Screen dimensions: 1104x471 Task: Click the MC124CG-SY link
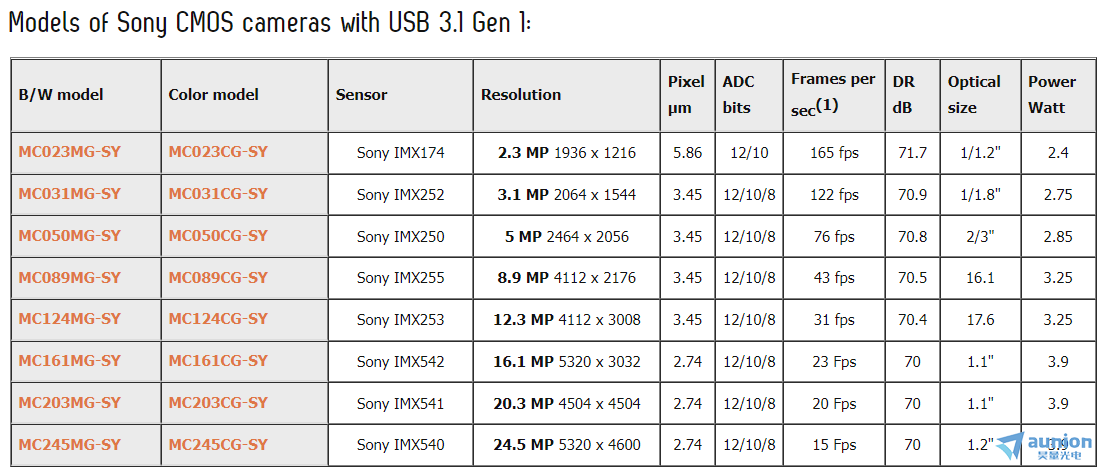tap(218, 319)
